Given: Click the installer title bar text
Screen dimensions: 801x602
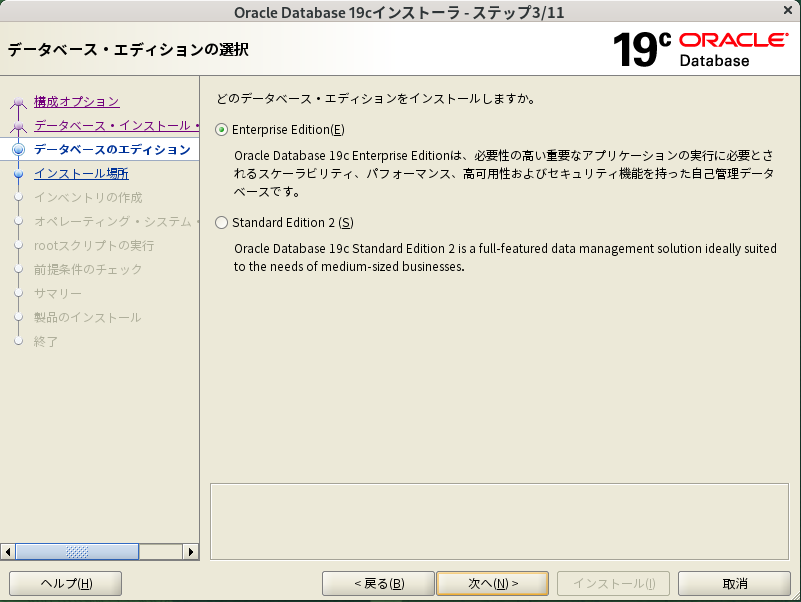Looking at the screenshot, I should pyautogui.click(x=399, y=12).
